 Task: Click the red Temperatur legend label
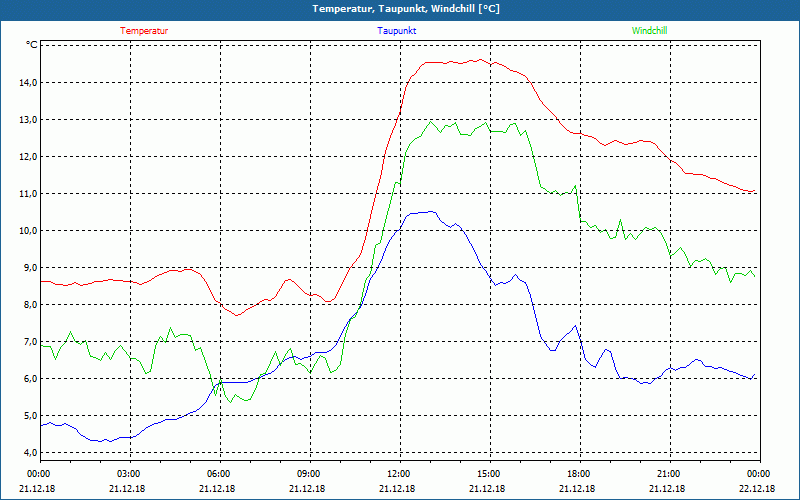144,31
